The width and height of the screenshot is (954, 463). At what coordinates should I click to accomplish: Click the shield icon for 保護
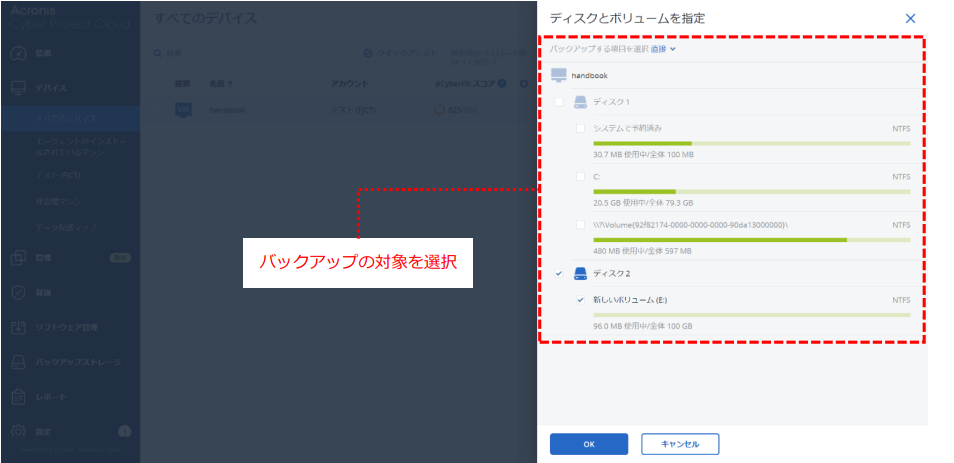(x=18, y=293)
